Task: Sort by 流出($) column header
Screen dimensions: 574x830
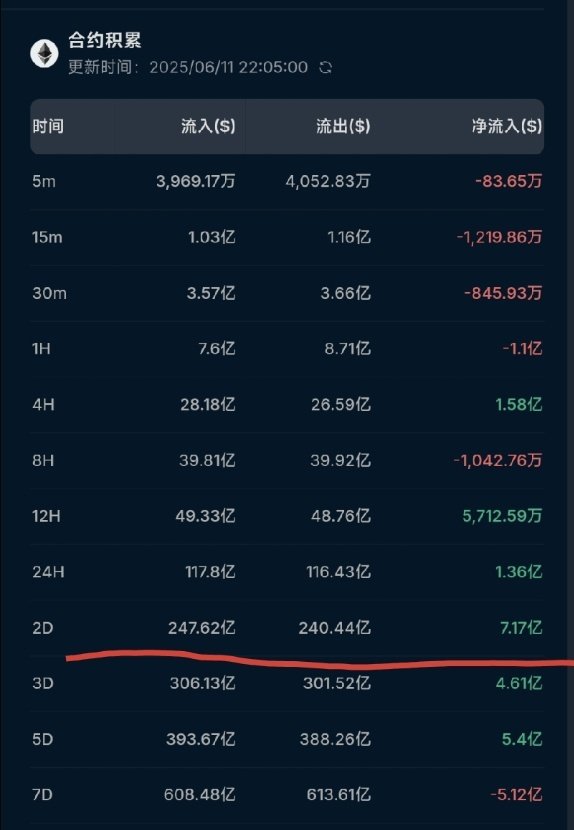Action: tap(343, 127)
